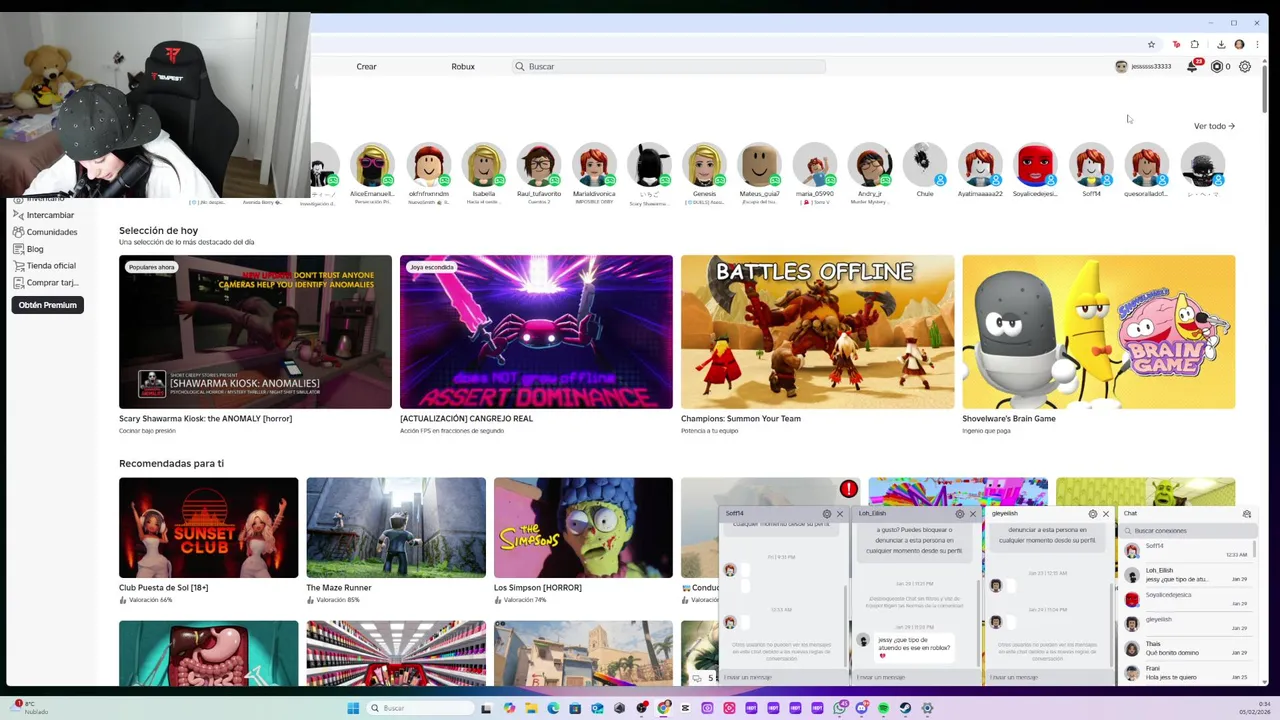Open the Robux tab
Screen dimensions: 1280x720
pos(463,66)
